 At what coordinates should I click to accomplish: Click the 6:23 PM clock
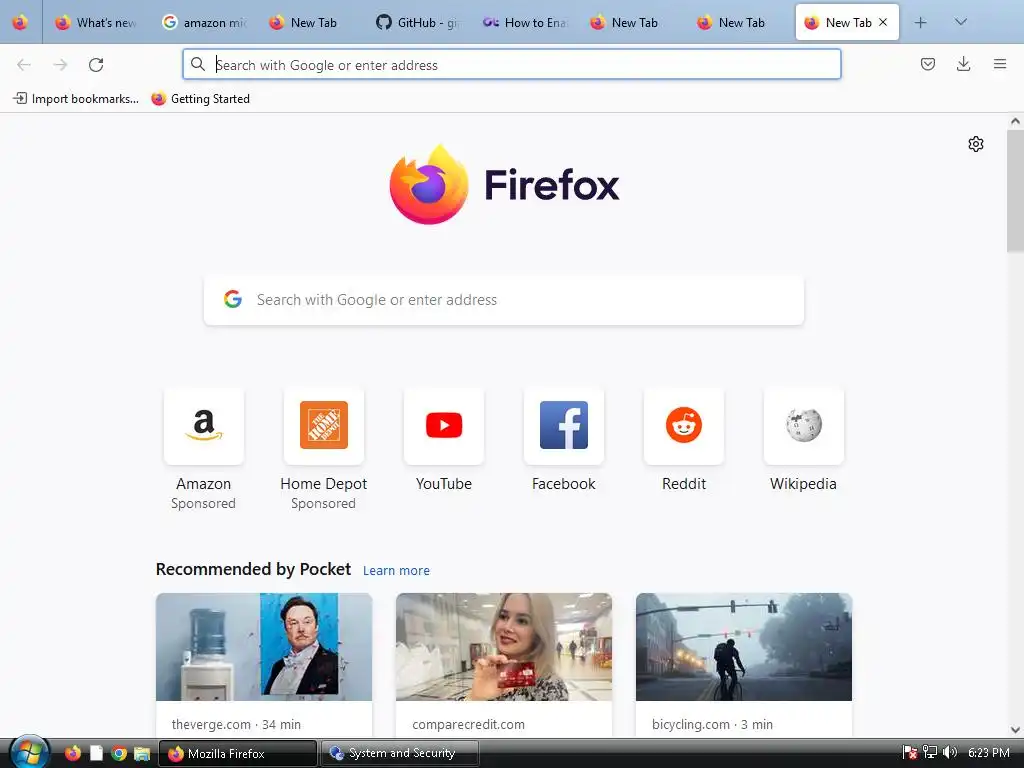pyautogui.click(x=989, y=752)
